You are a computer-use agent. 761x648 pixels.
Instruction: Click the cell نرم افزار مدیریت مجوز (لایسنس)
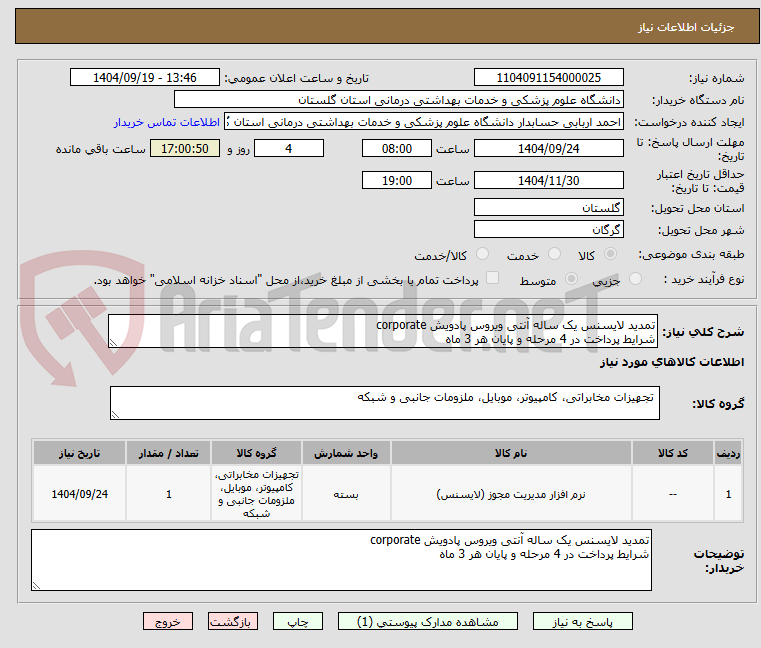pos(511,494)
